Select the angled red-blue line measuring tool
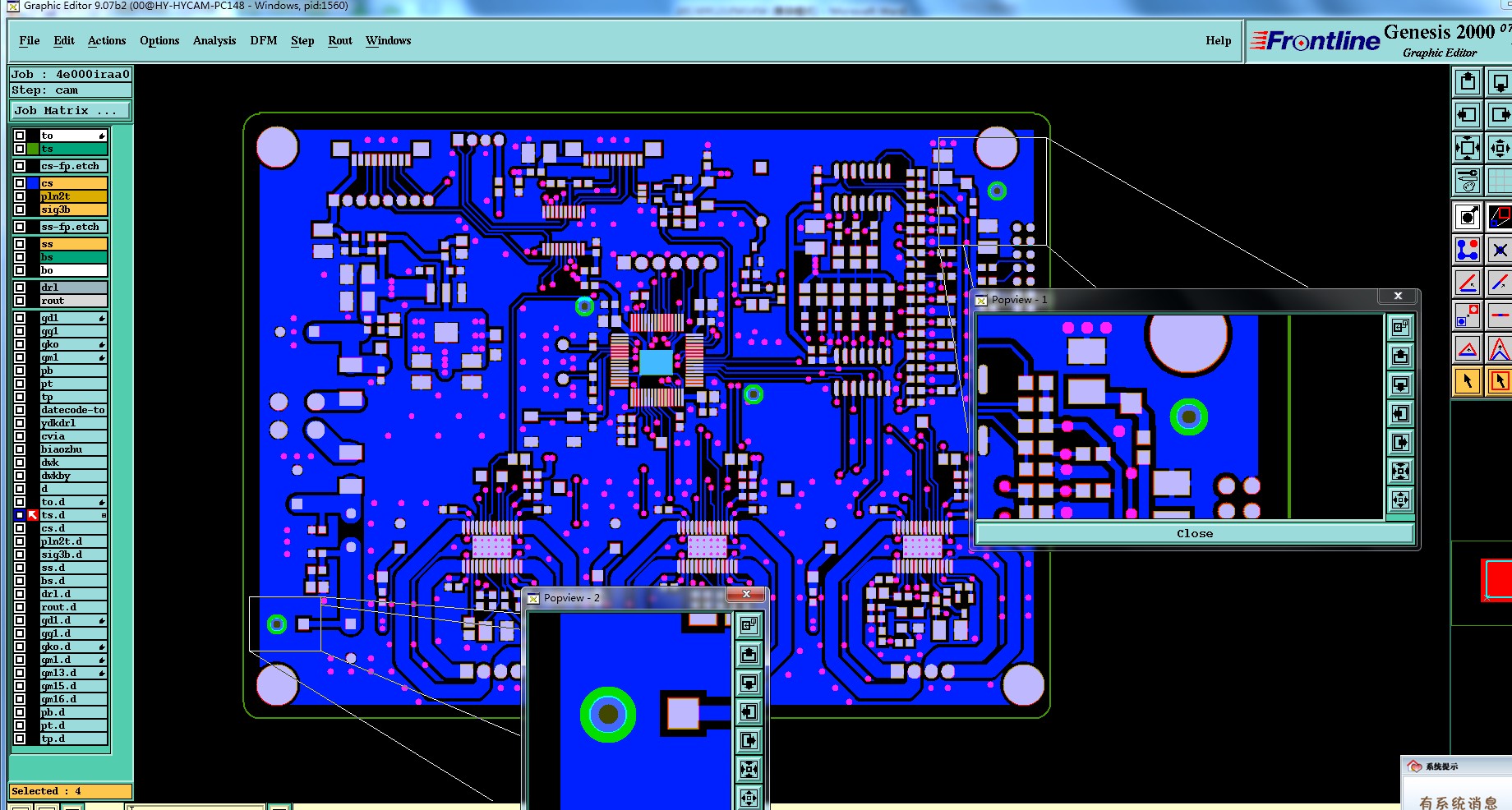The height and width of the screenshot is (810, 1512). 1468,283
